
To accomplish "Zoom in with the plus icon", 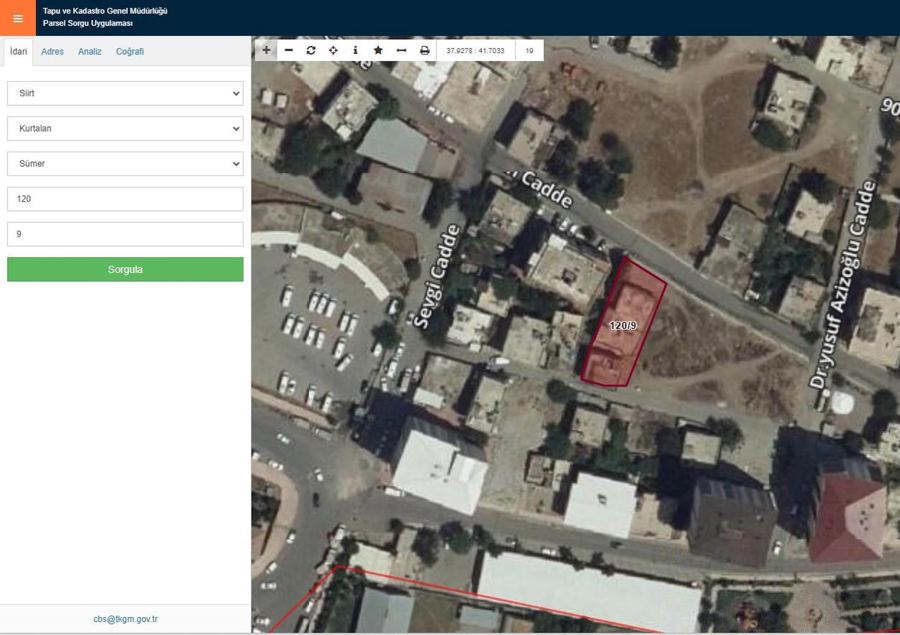I will pos(266,51).
